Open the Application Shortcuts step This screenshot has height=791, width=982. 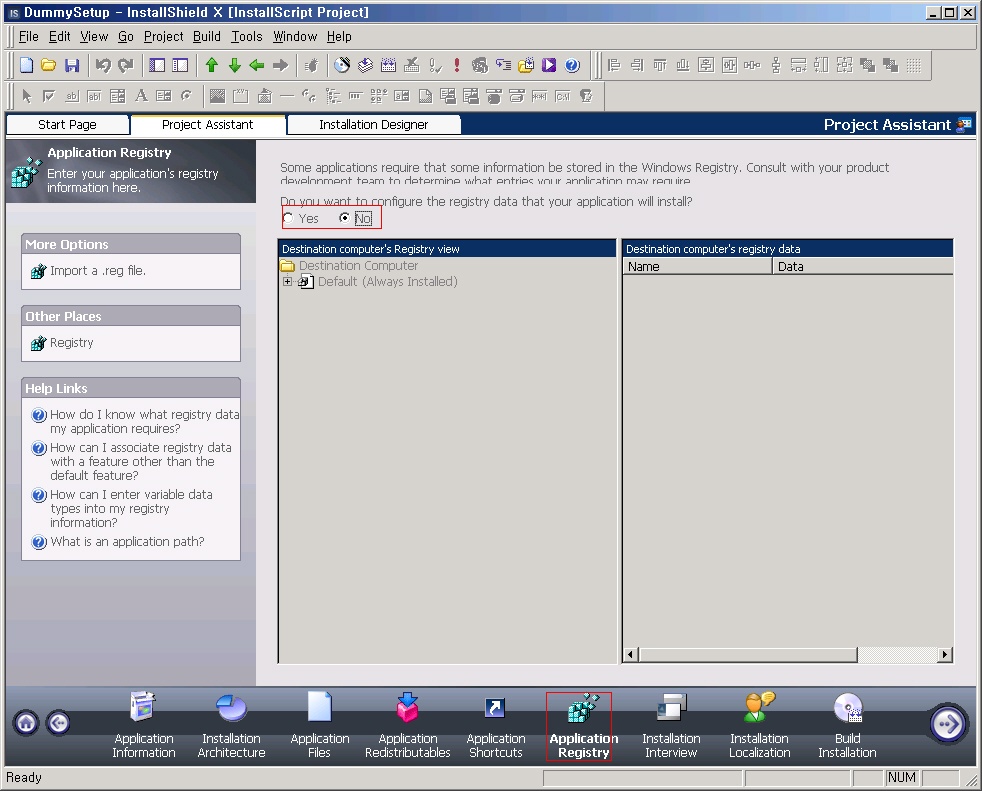coord(495,725)
